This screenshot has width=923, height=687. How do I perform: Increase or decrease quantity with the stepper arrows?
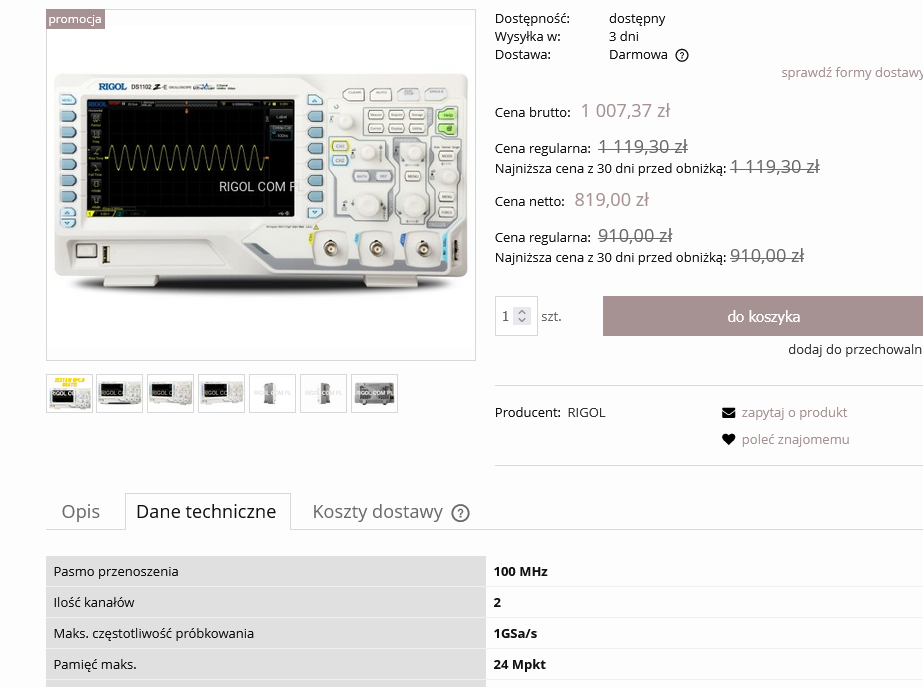[x=522, y=316]
